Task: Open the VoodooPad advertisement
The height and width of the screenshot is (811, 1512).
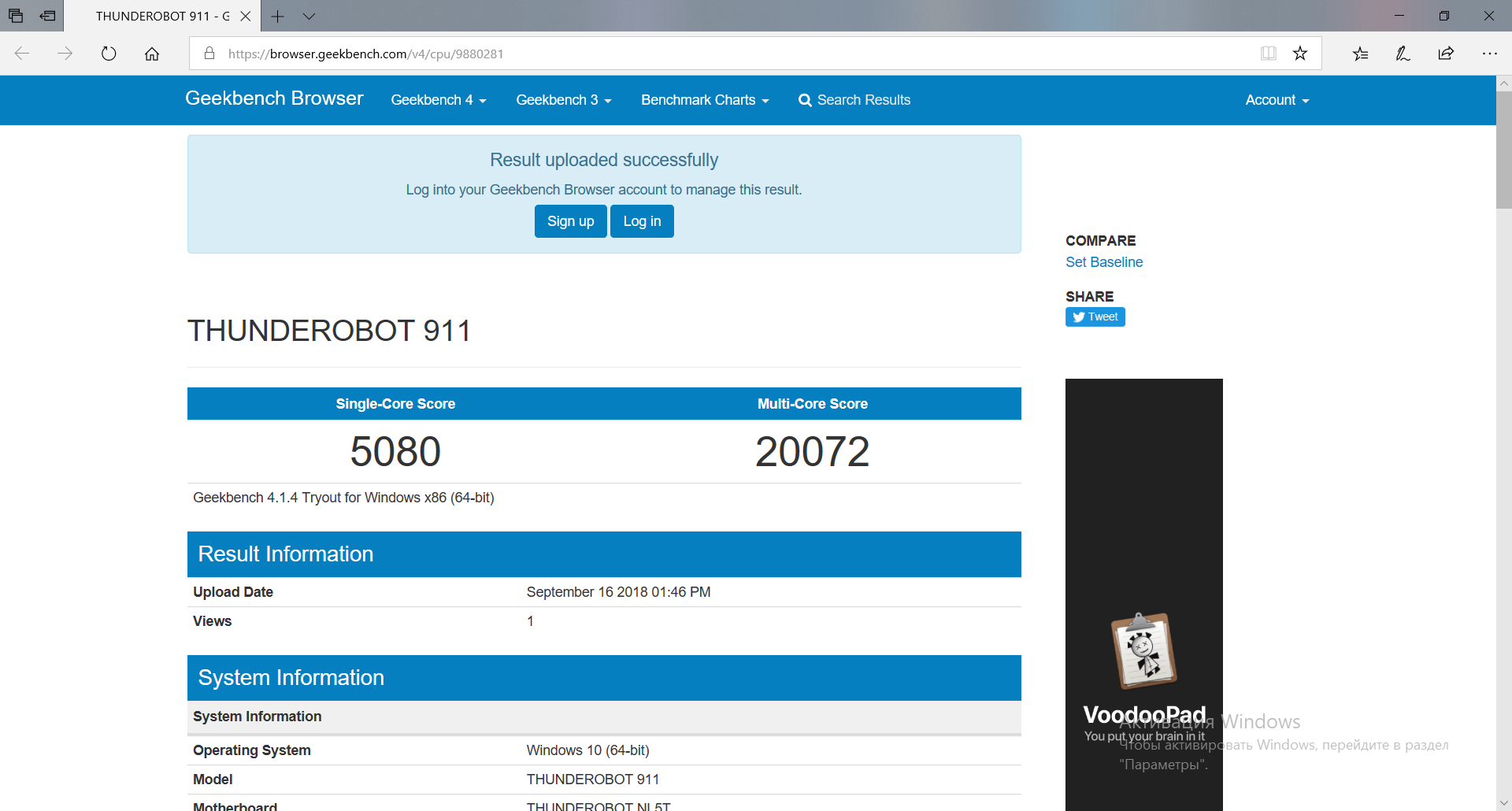Action: pyautogui.click(x=1144, y=594)
